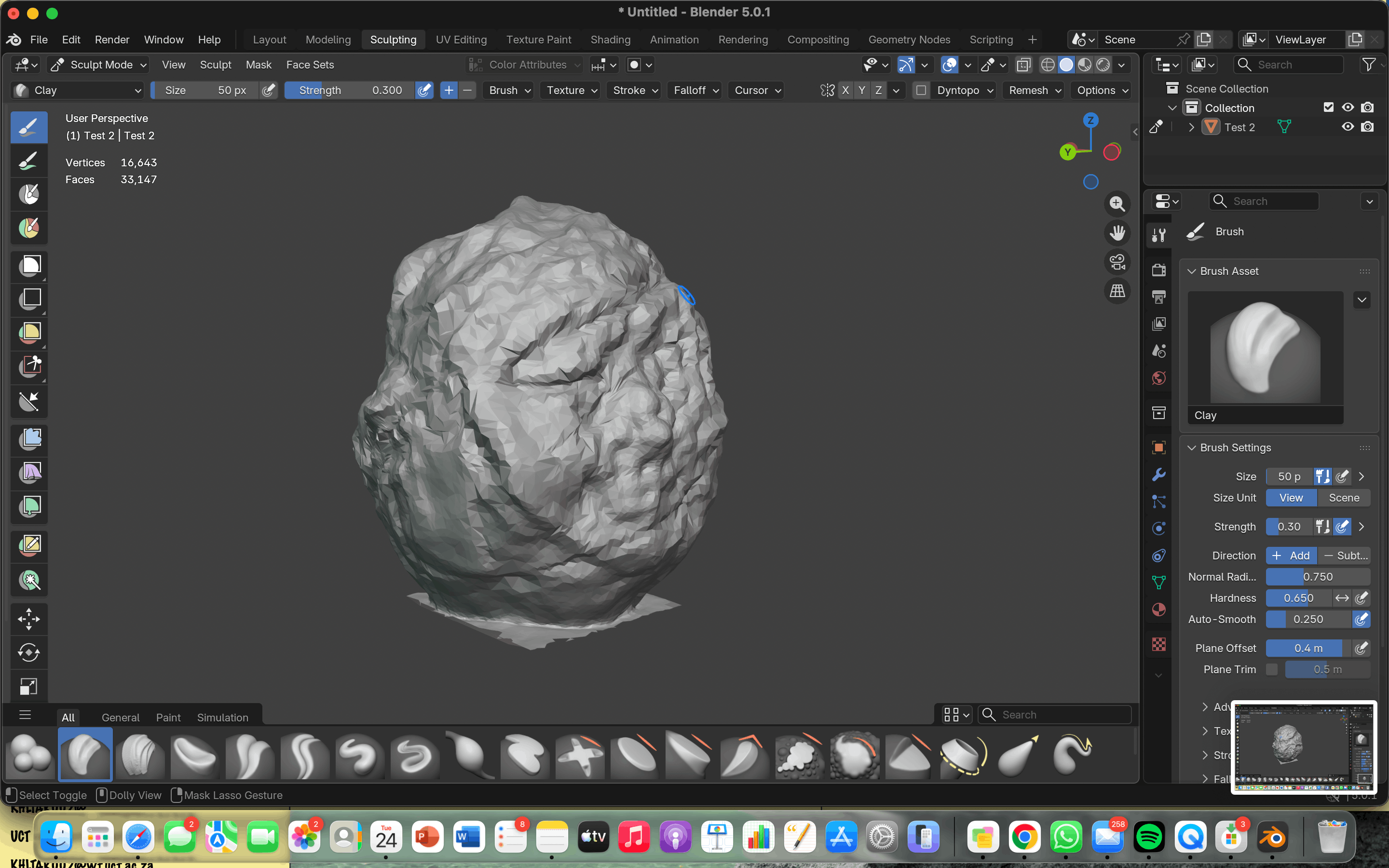Select the Snake Hook brush thumbnail
Viewport: 1389px width, 868px height.
[1072, 754]
